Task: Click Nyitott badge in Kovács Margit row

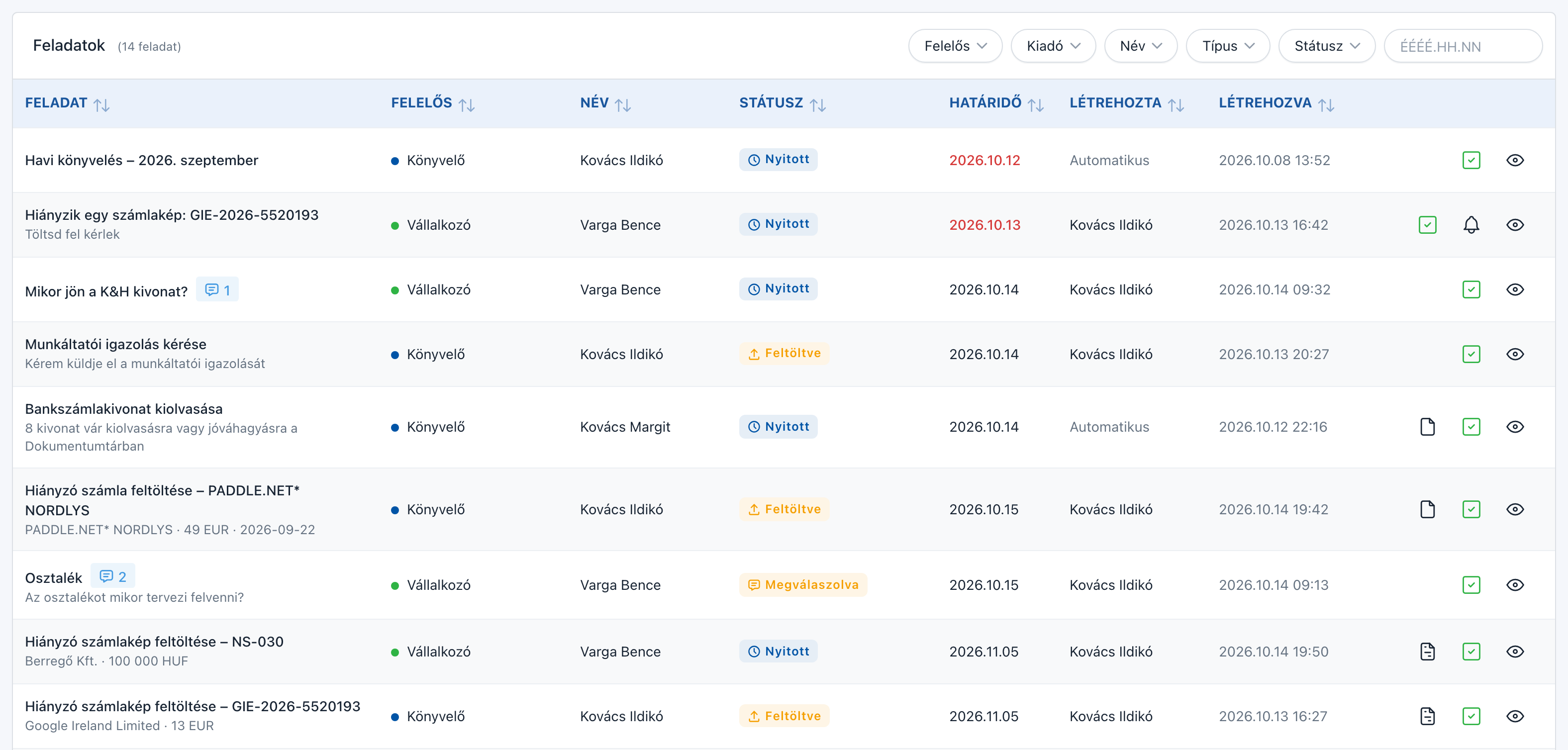Action: (x=778, y=427)
